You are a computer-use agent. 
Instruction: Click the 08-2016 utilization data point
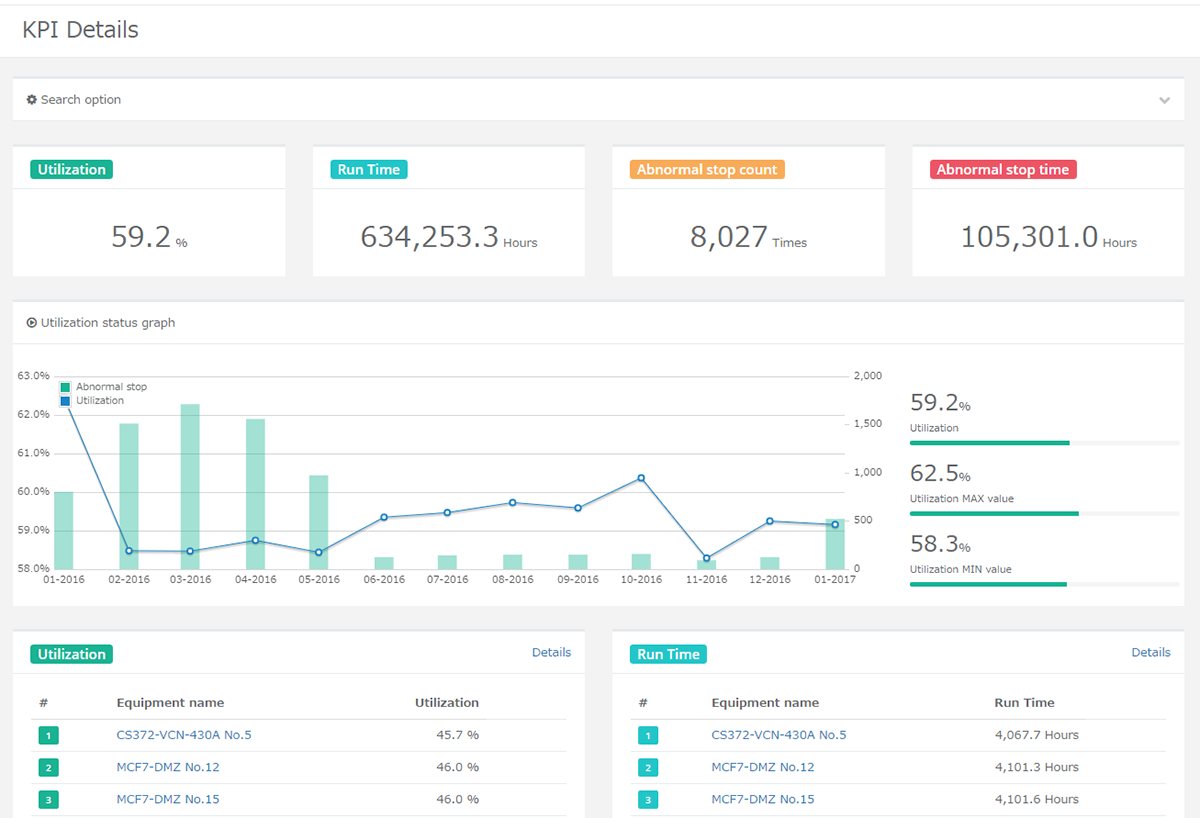513,503
